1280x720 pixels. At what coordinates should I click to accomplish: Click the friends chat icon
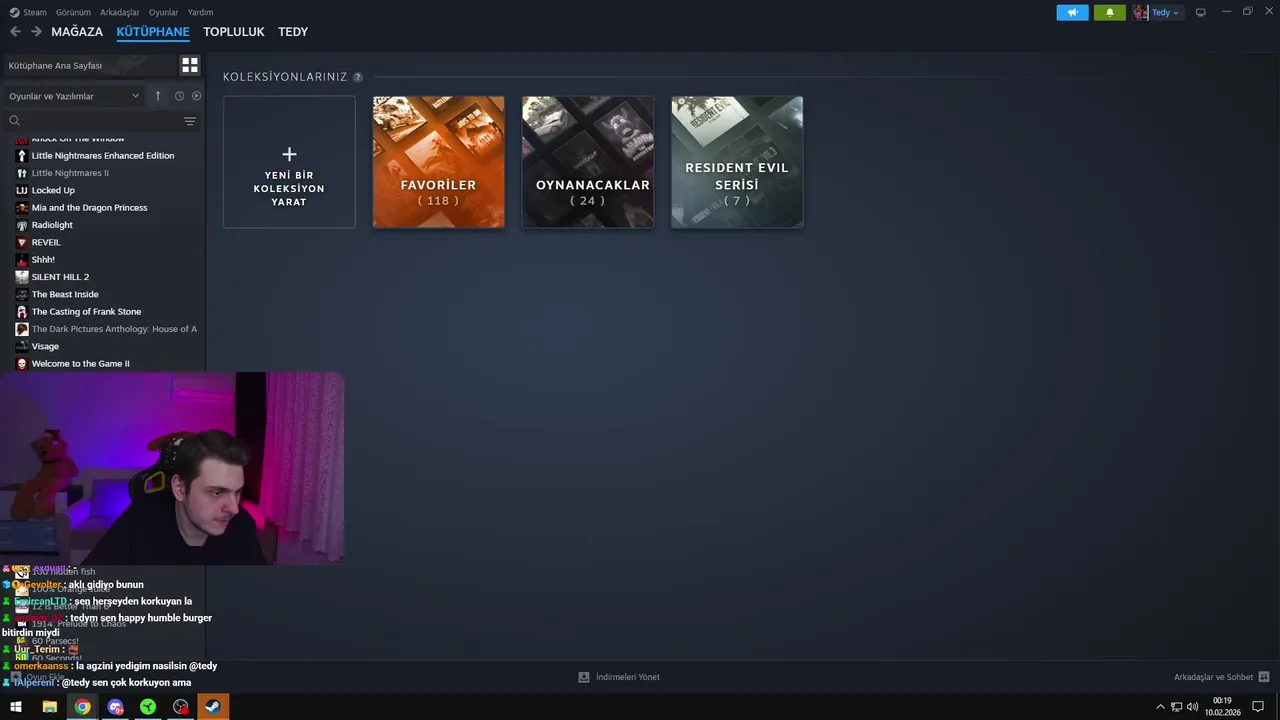[1264, 677]
